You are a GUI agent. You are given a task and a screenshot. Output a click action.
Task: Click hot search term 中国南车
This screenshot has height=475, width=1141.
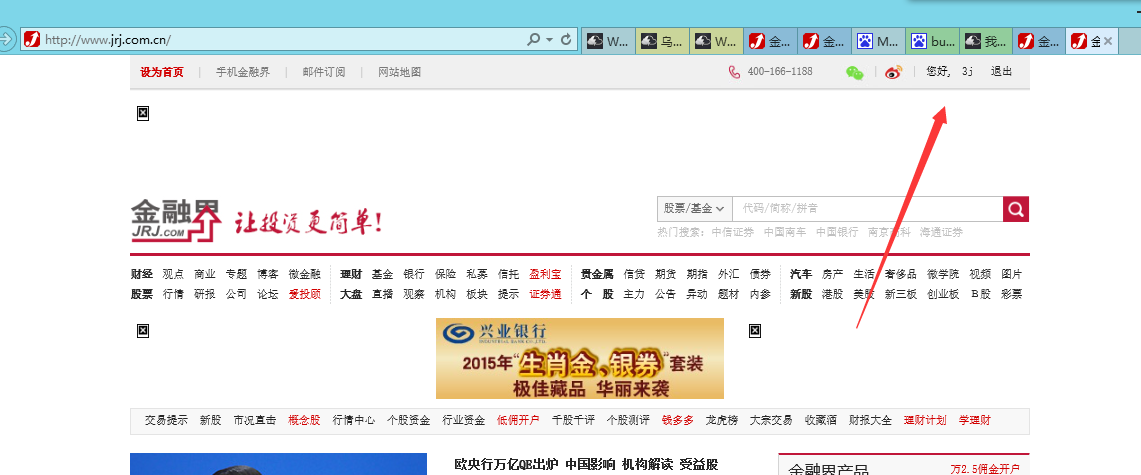click(x=785, y=233)
